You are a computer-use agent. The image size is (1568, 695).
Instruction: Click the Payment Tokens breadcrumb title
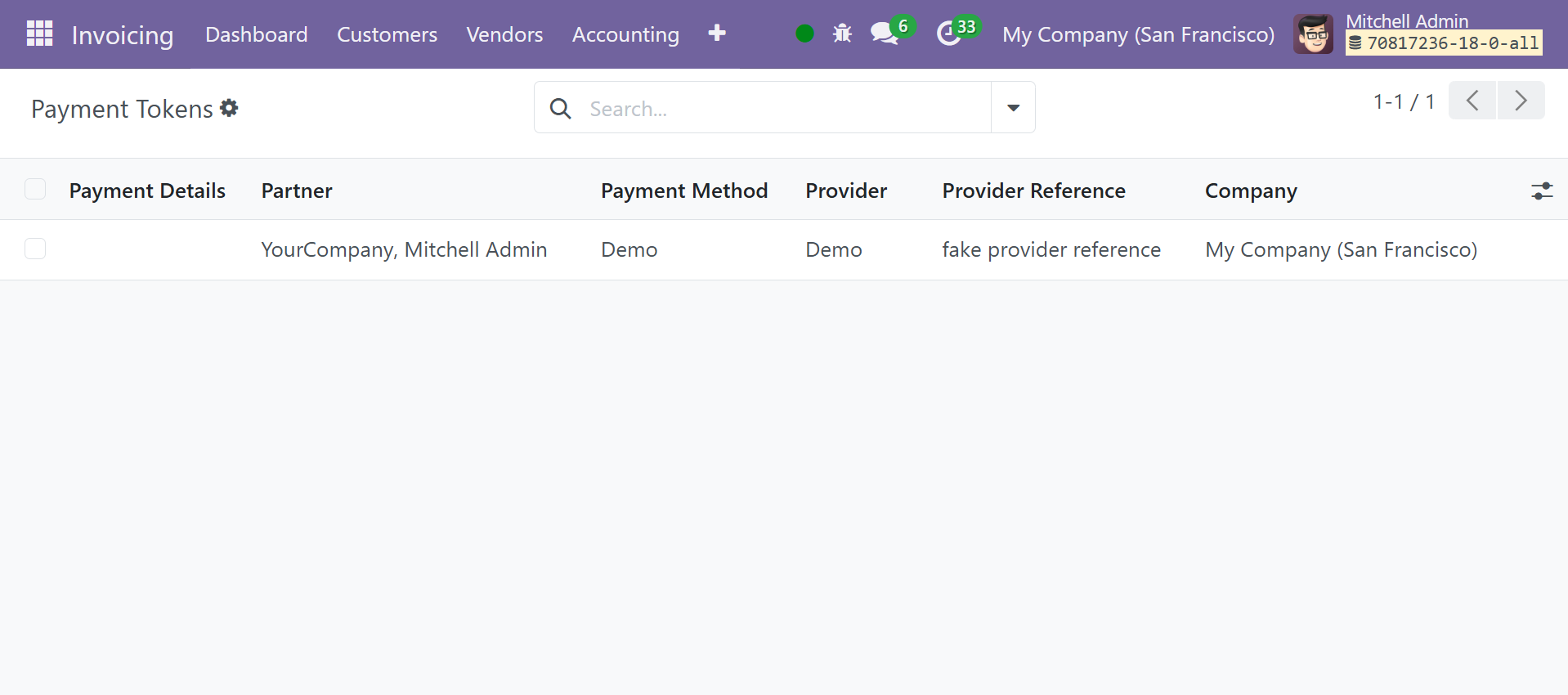click(122, 109)
